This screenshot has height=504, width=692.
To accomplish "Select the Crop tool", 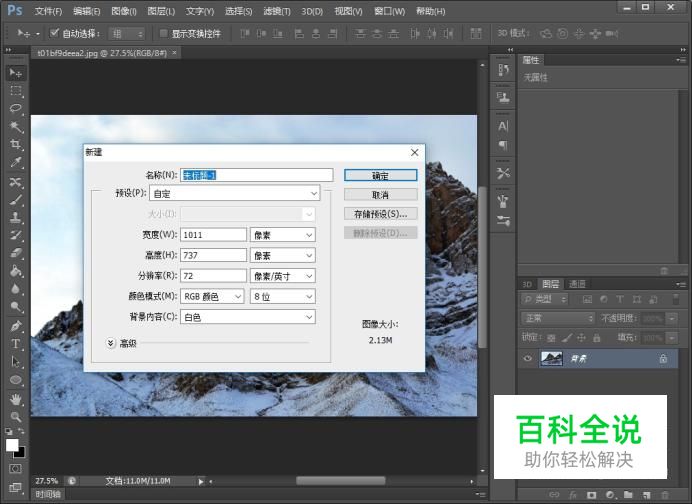I will (x=15, y=145).
